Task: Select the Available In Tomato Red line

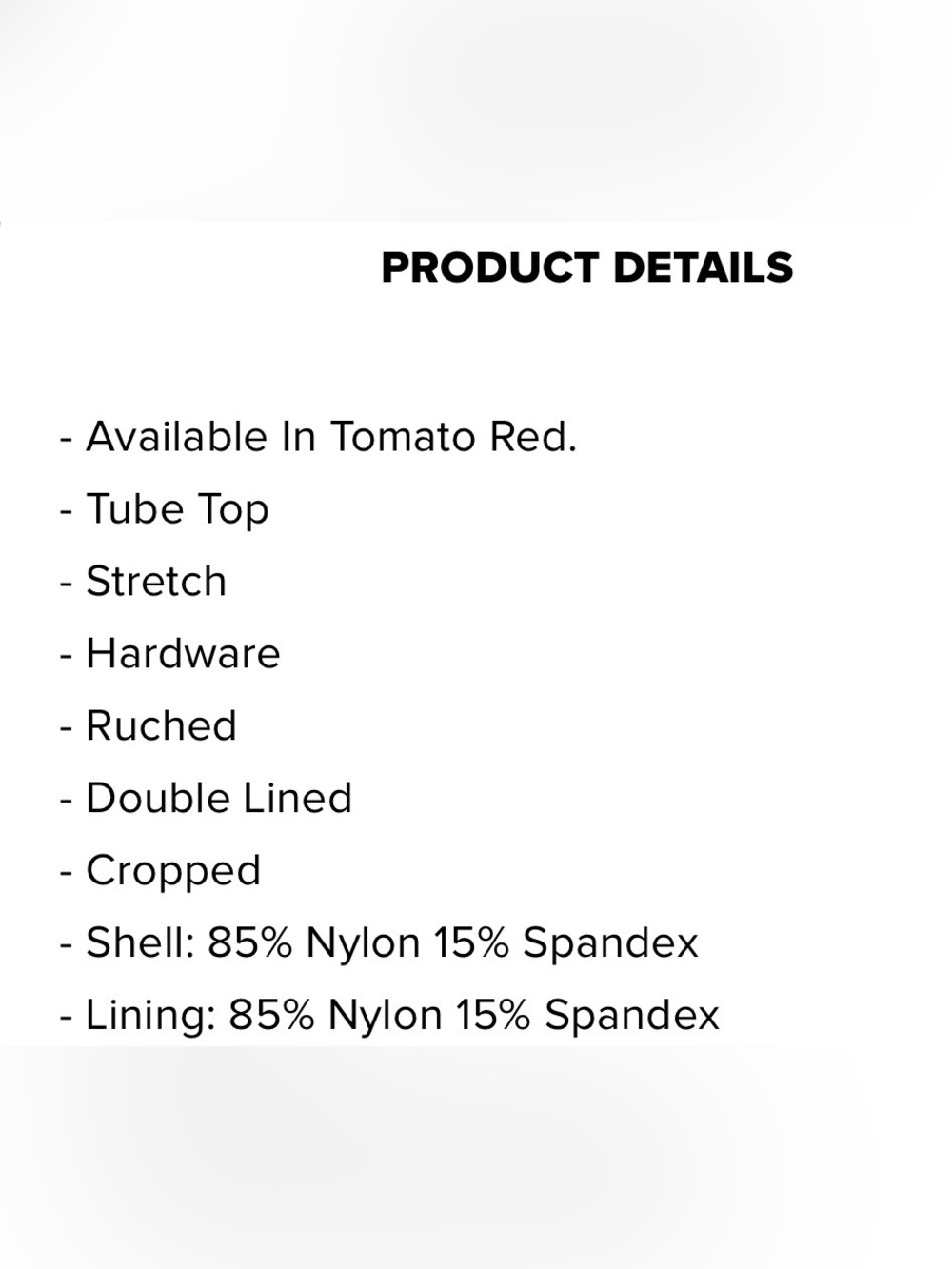Action: pos(318,437)
